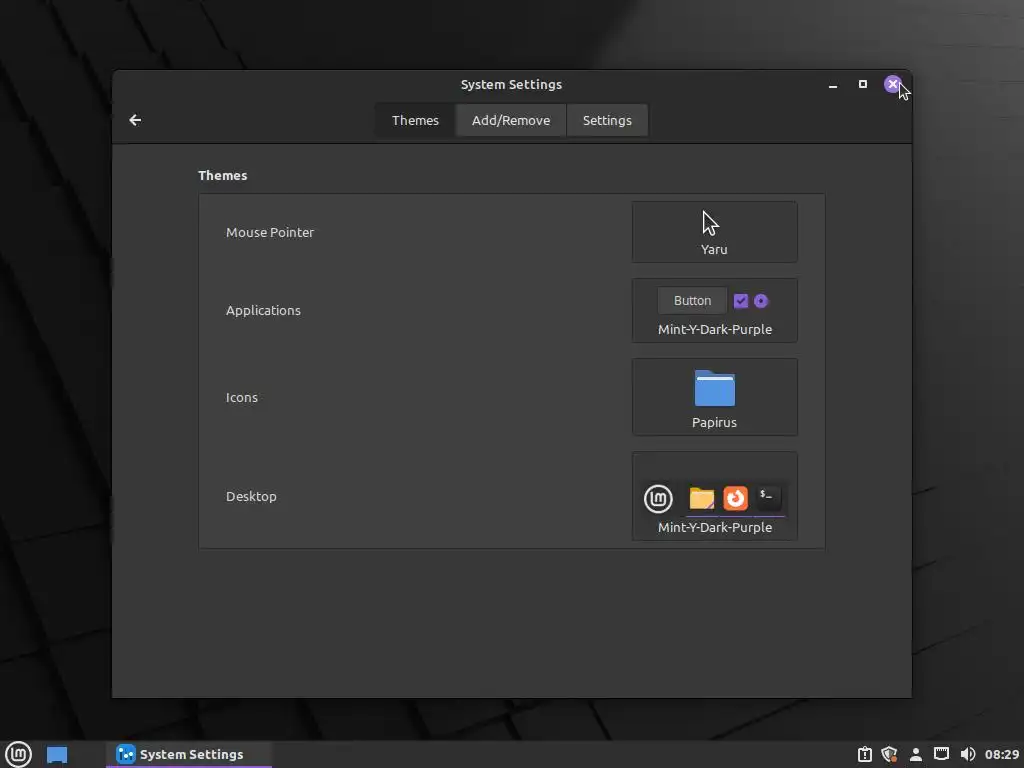
Task: Switch to the Themes tab
Action: click(x=415, y=120)
